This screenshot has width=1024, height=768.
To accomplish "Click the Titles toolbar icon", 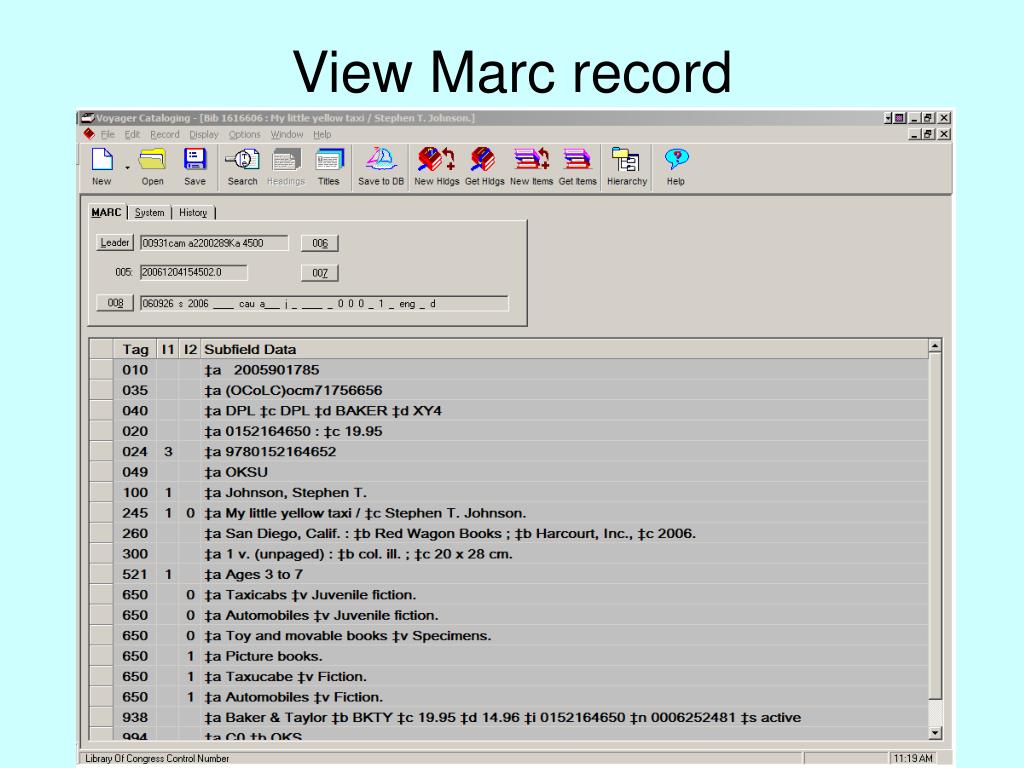I will 328,159.
